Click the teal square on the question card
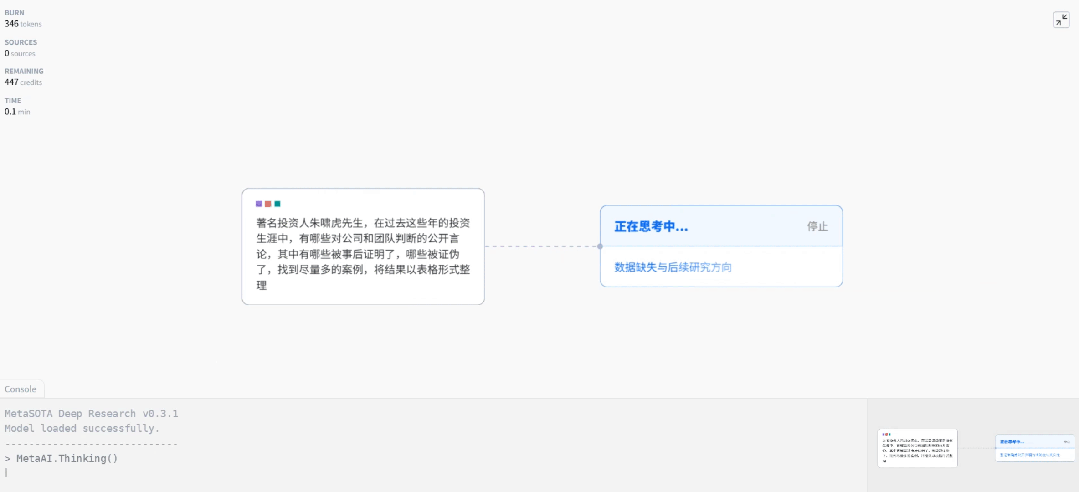Viewport: 1079px width, 492px height. click(277, 204)
